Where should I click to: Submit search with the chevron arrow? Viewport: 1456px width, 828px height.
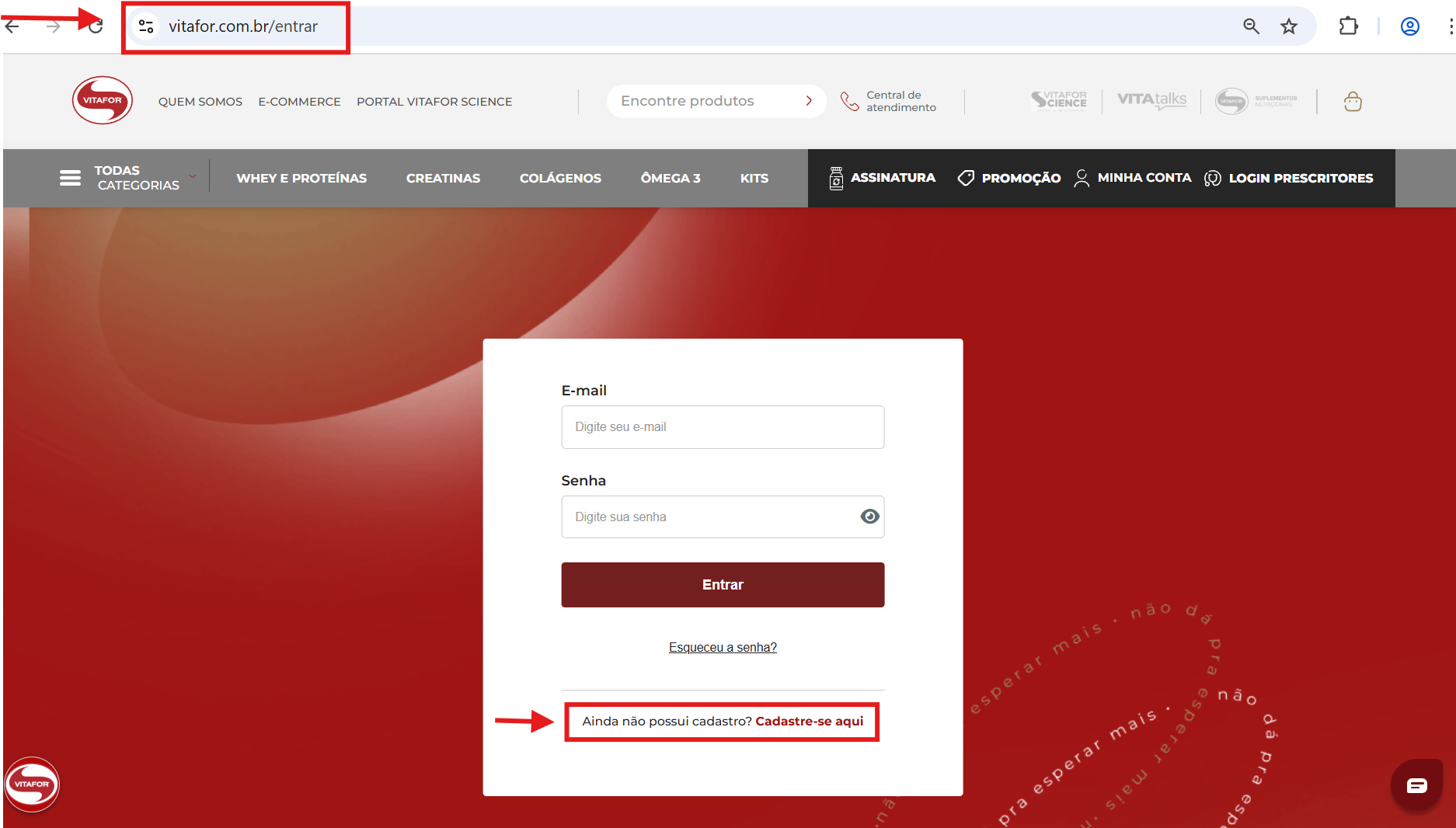pyautogui.click(x=809, y=101)
